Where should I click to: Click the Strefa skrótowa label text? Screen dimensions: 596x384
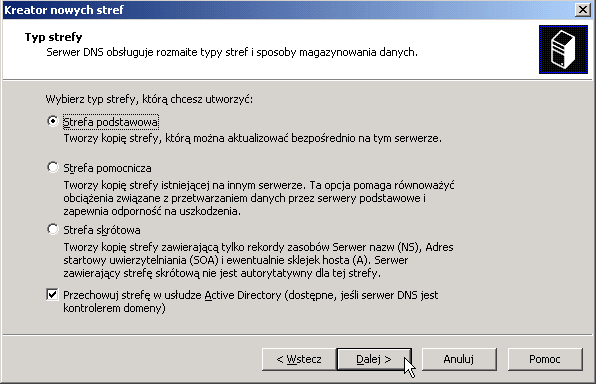coord(101,230)
